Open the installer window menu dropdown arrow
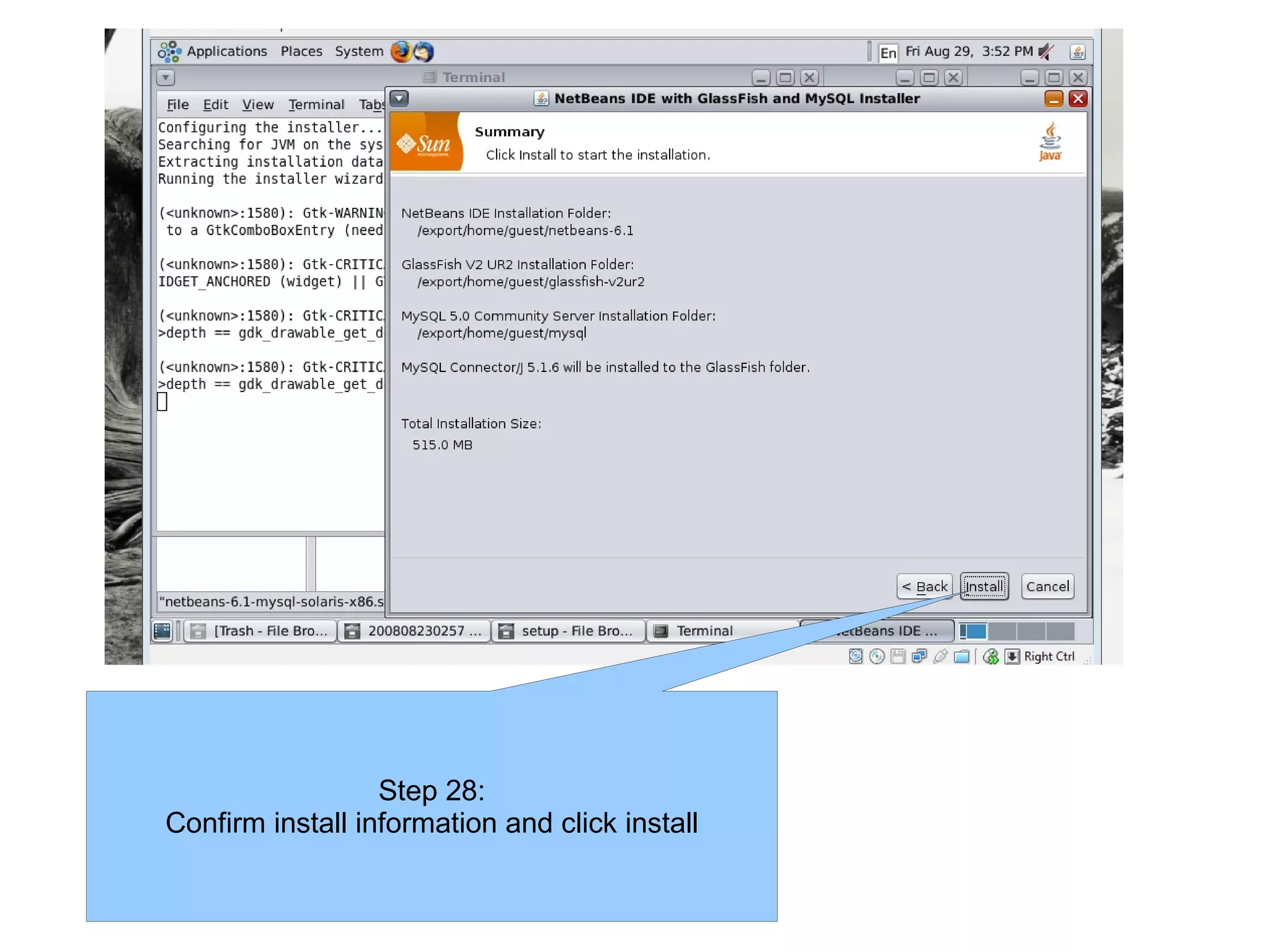 pos(399,99)
